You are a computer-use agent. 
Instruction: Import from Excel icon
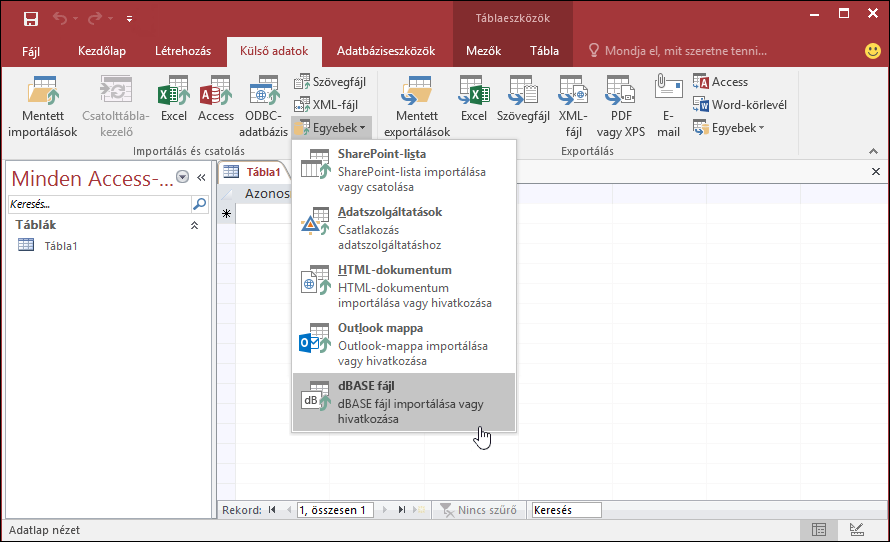click(x=174, y=99)
